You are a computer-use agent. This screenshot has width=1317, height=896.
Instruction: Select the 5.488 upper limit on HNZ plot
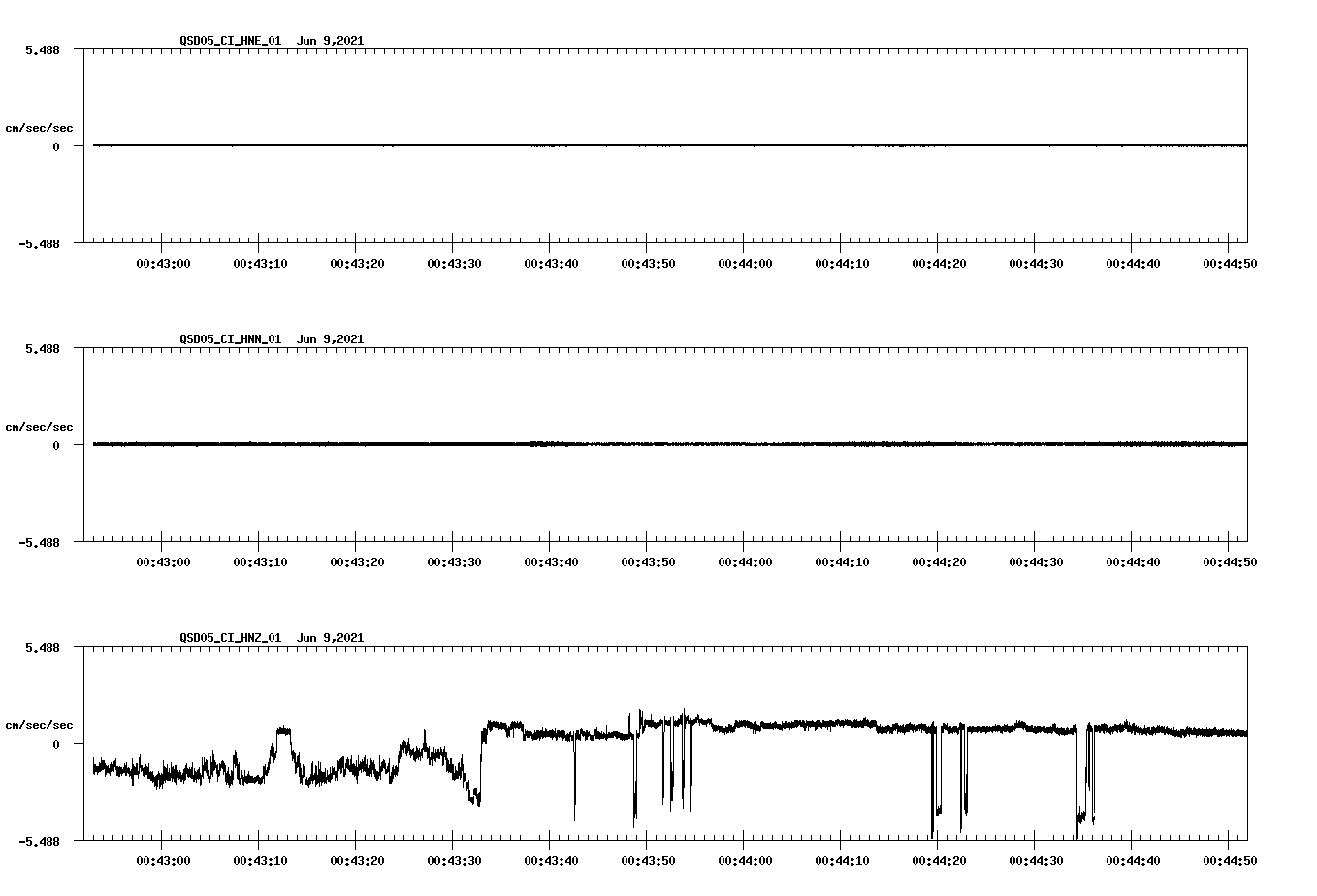42,647
